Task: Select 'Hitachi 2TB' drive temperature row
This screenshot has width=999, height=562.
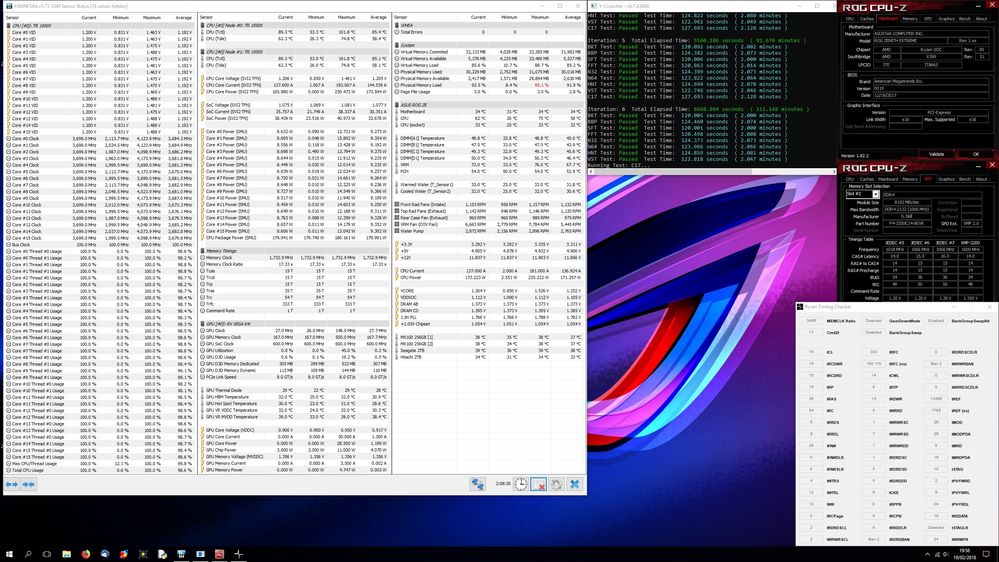Action: coord(489,357)
